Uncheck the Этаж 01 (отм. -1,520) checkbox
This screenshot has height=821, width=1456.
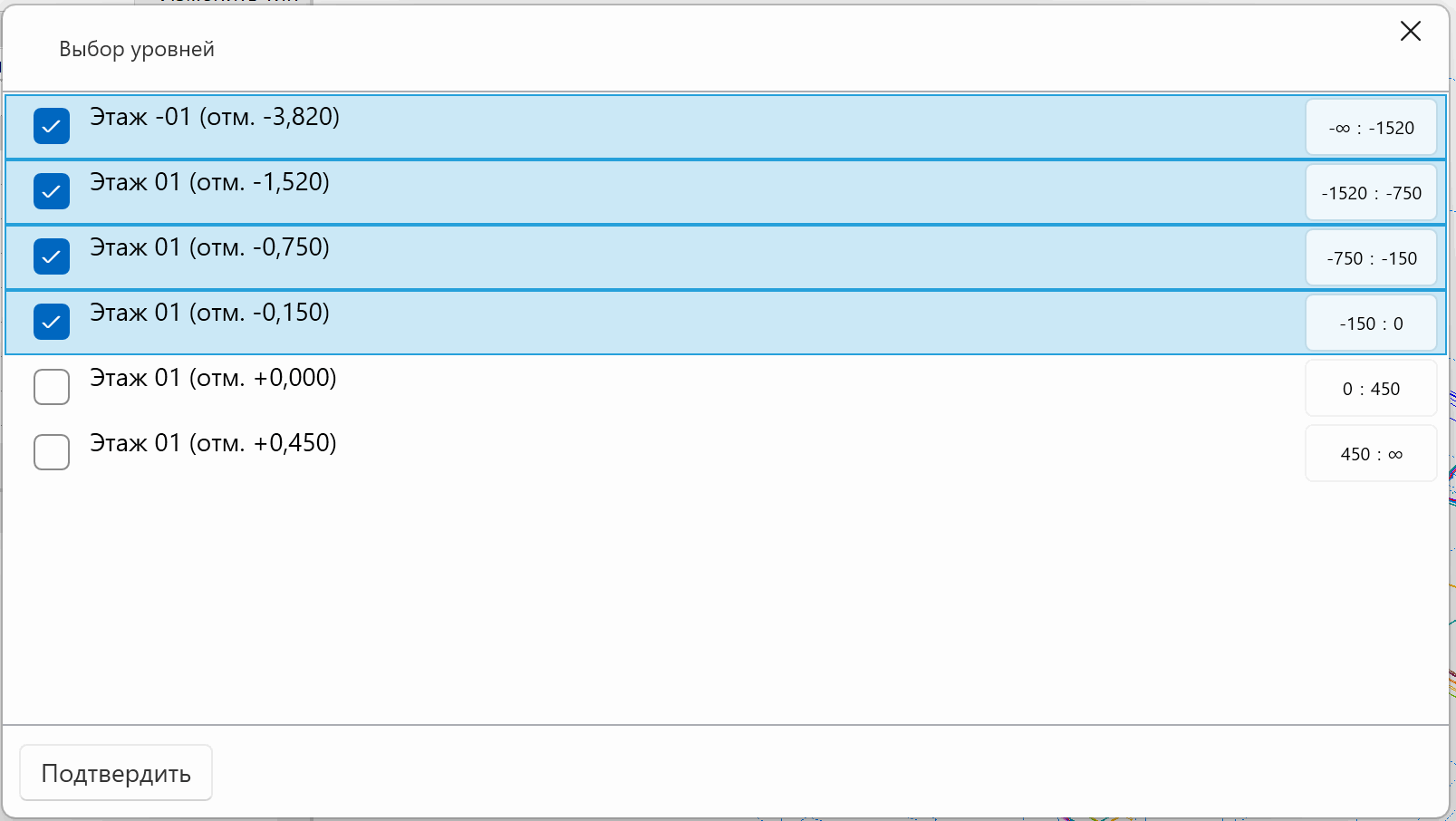[x=52, y=191]
